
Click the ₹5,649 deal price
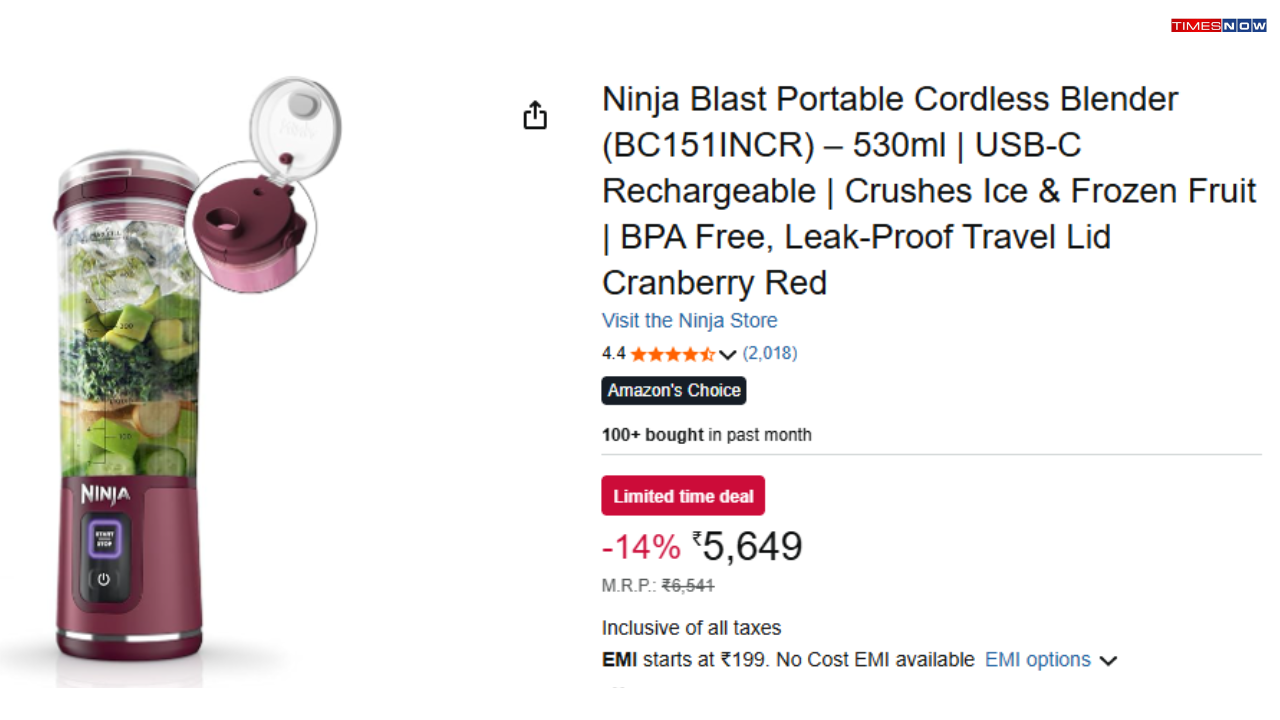click(748, 546)
